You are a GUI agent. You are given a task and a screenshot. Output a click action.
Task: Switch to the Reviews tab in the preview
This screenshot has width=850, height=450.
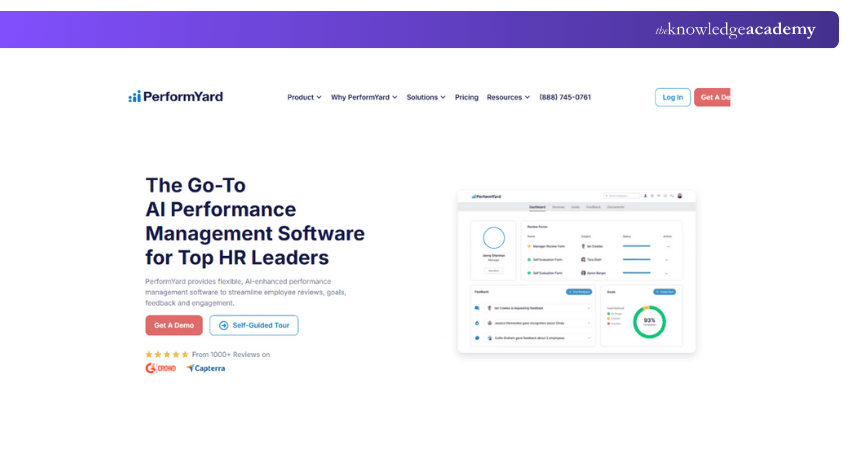pos(558,207)
